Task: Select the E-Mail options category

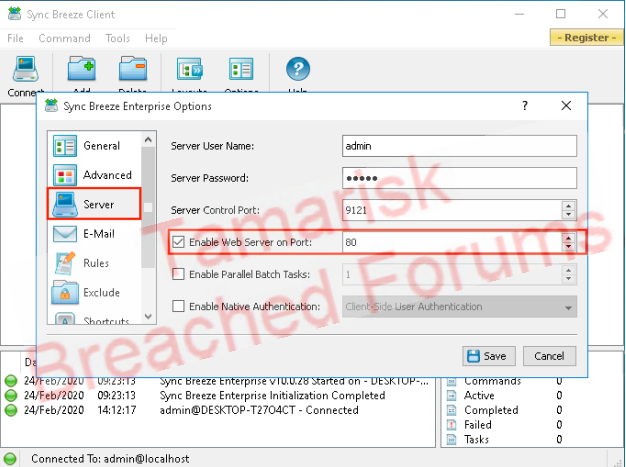Action: point(94,234)
